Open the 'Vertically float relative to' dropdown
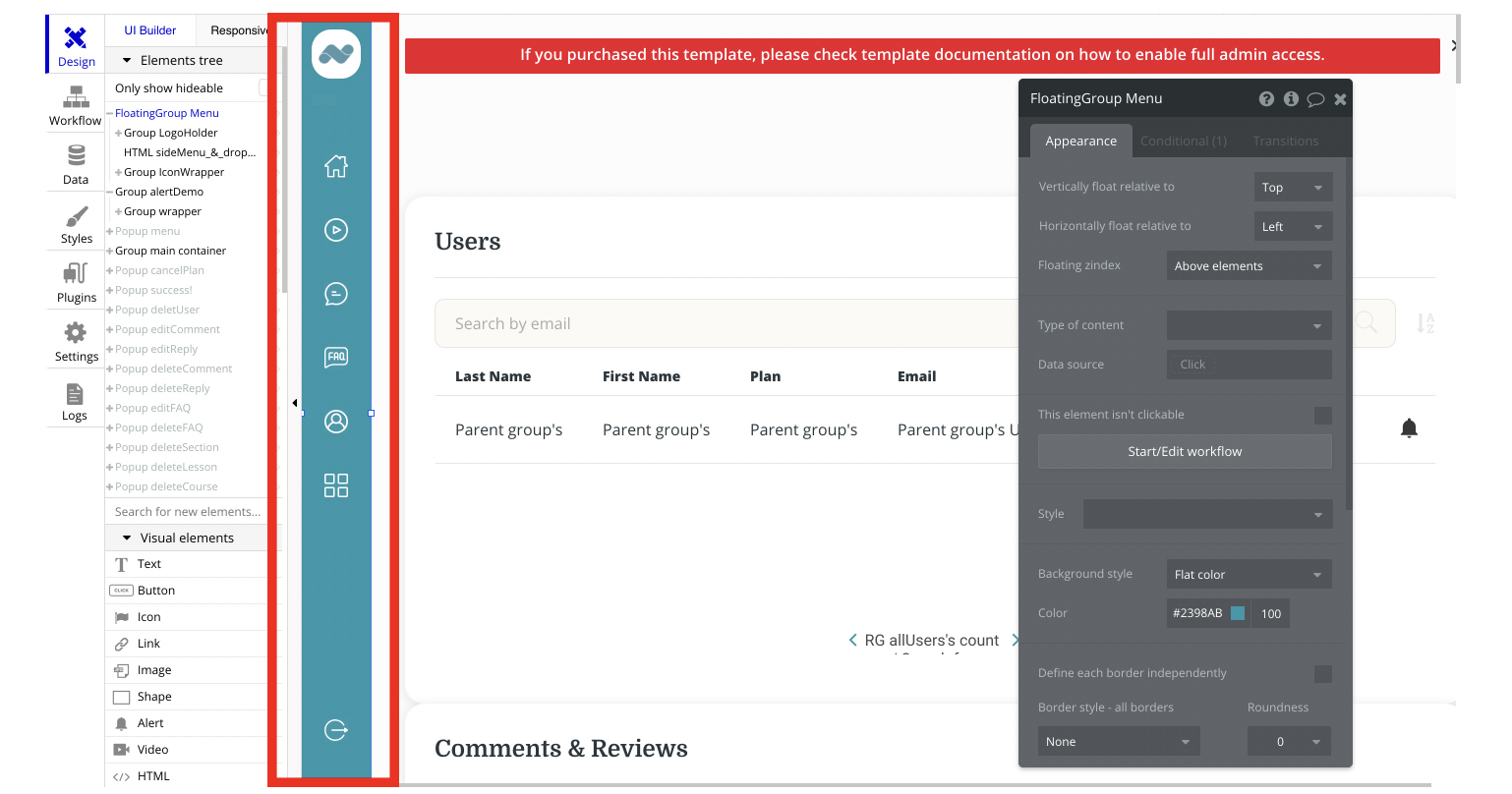The height and width of the screenshot is (794, 1512). tap(1293, 188)
